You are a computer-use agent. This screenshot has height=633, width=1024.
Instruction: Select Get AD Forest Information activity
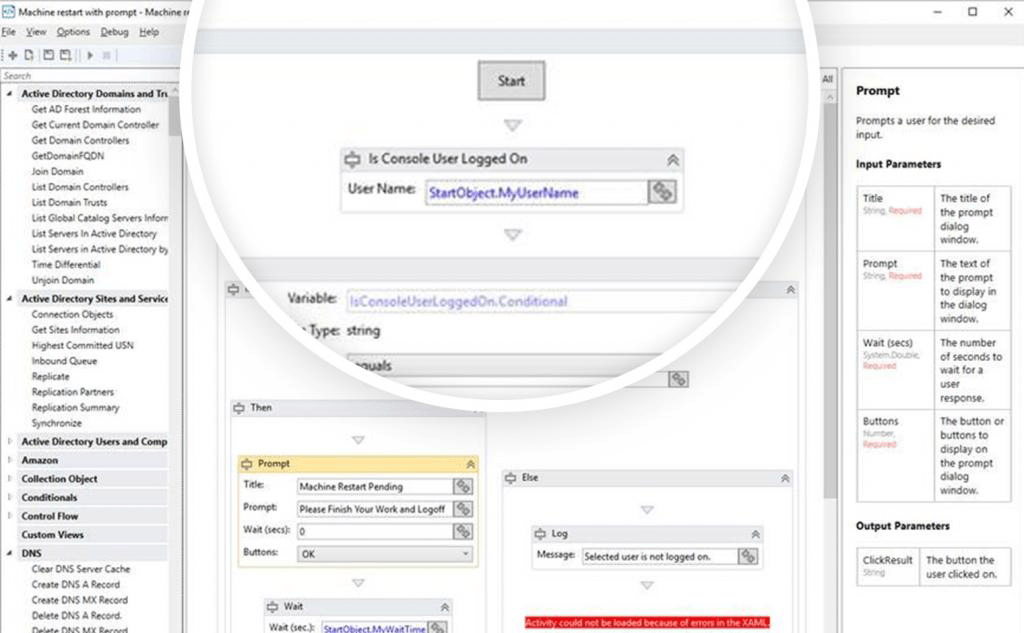coord(86,109)
